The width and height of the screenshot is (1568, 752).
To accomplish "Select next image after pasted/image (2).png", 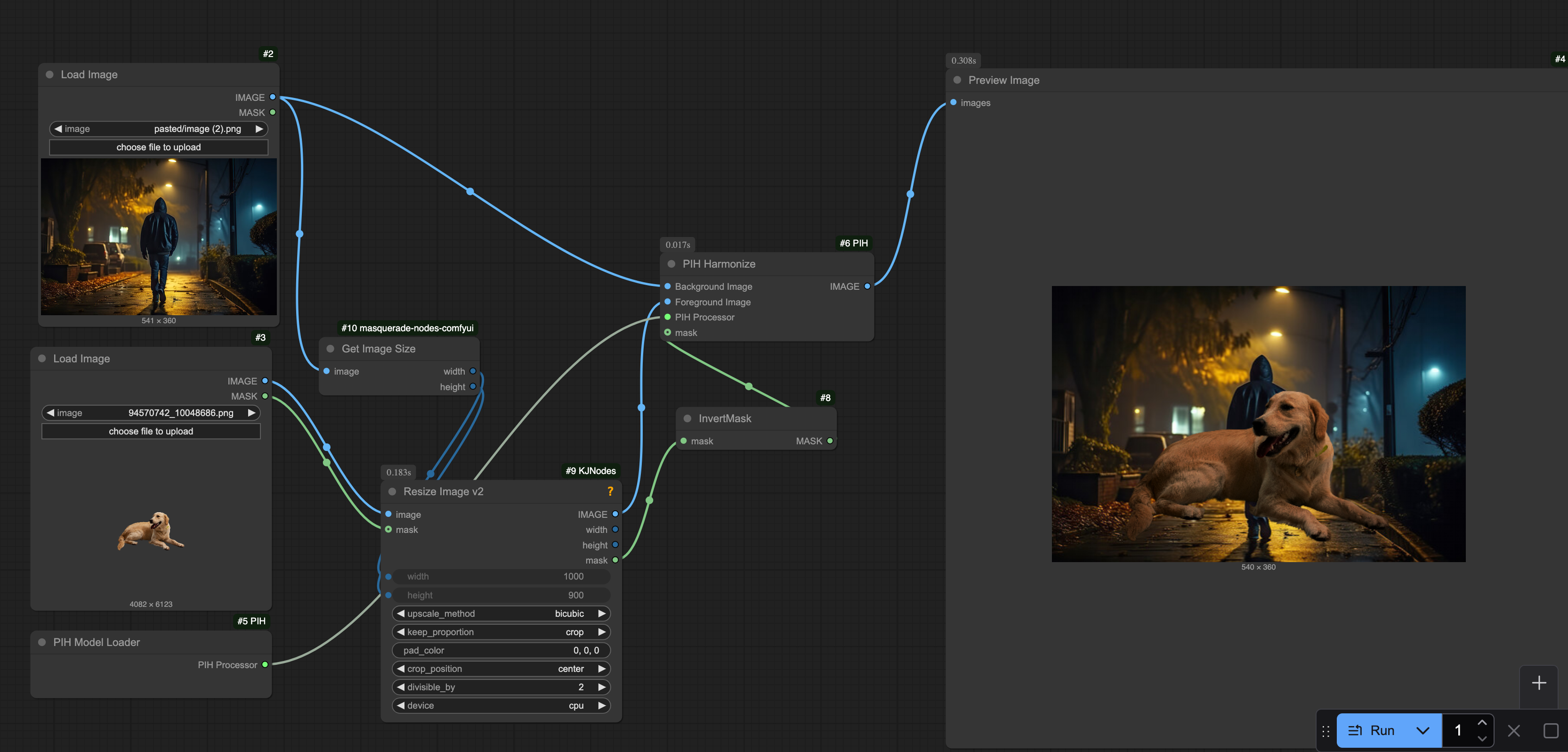I will (259, 129).
